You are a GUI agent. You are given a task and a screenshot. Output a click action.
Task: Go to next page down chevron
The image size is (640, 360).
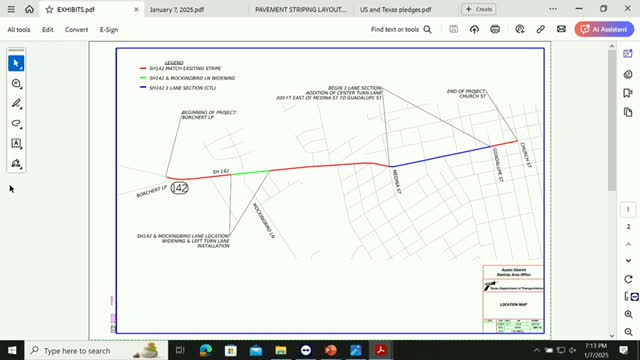(628, 260)
